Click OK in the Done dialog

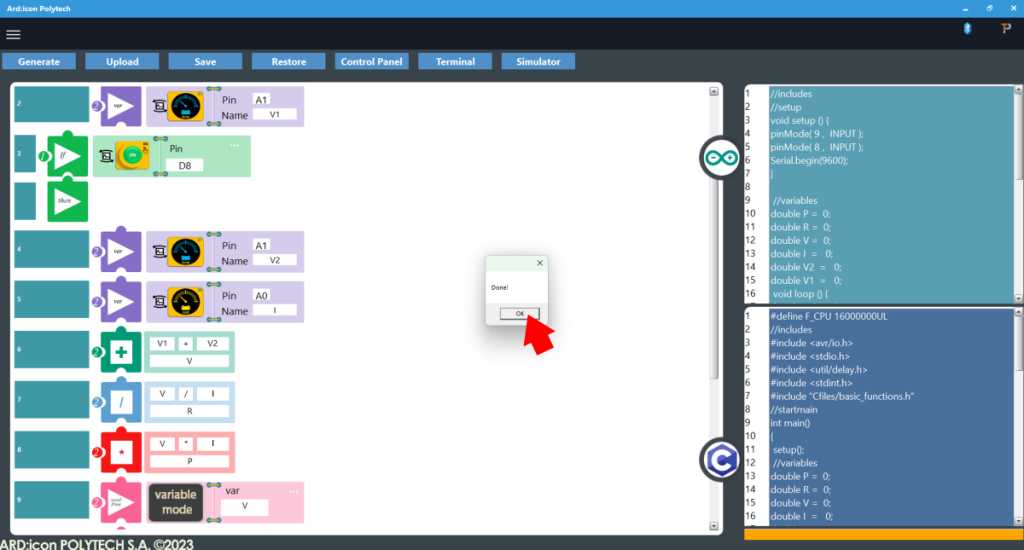[519, 313]
